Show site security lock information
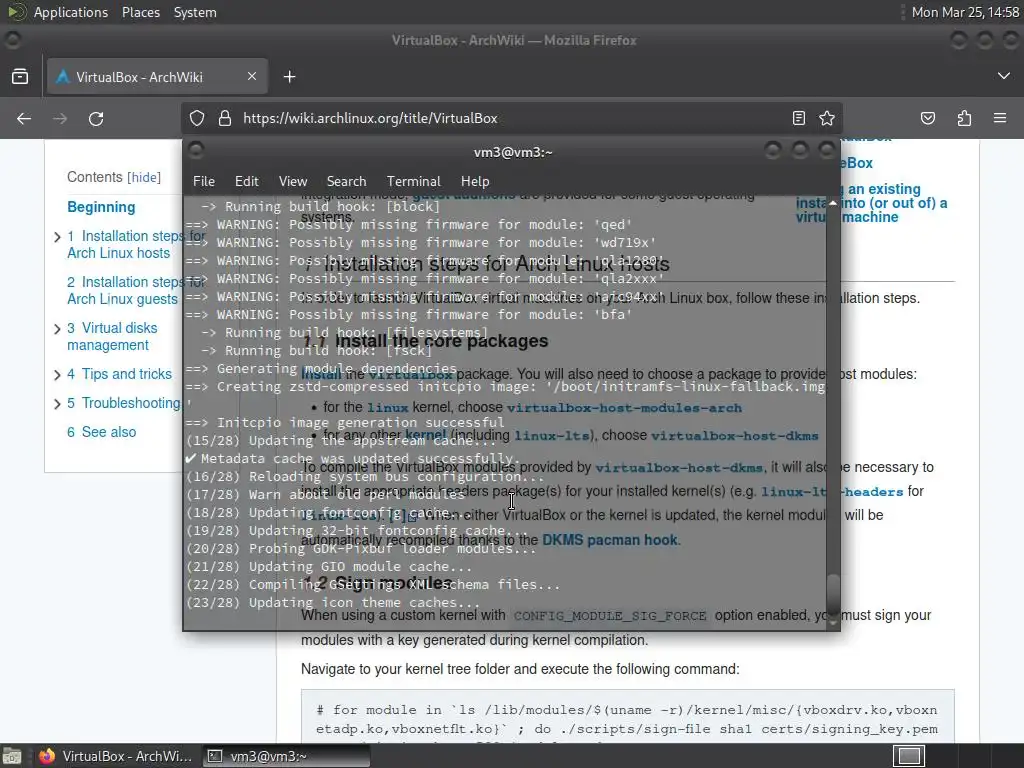The height and width of the screenshot is (768, 1024). (x=225, y=118)
